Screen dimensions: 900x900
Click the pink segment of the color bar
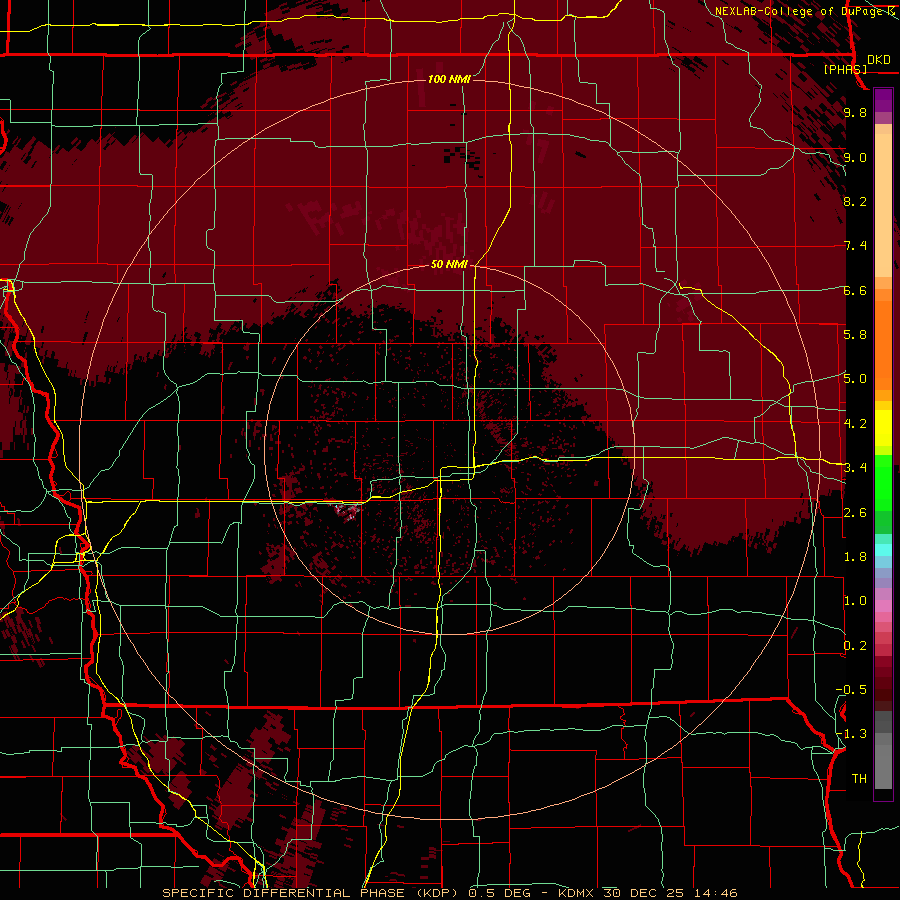pos(883,606)
